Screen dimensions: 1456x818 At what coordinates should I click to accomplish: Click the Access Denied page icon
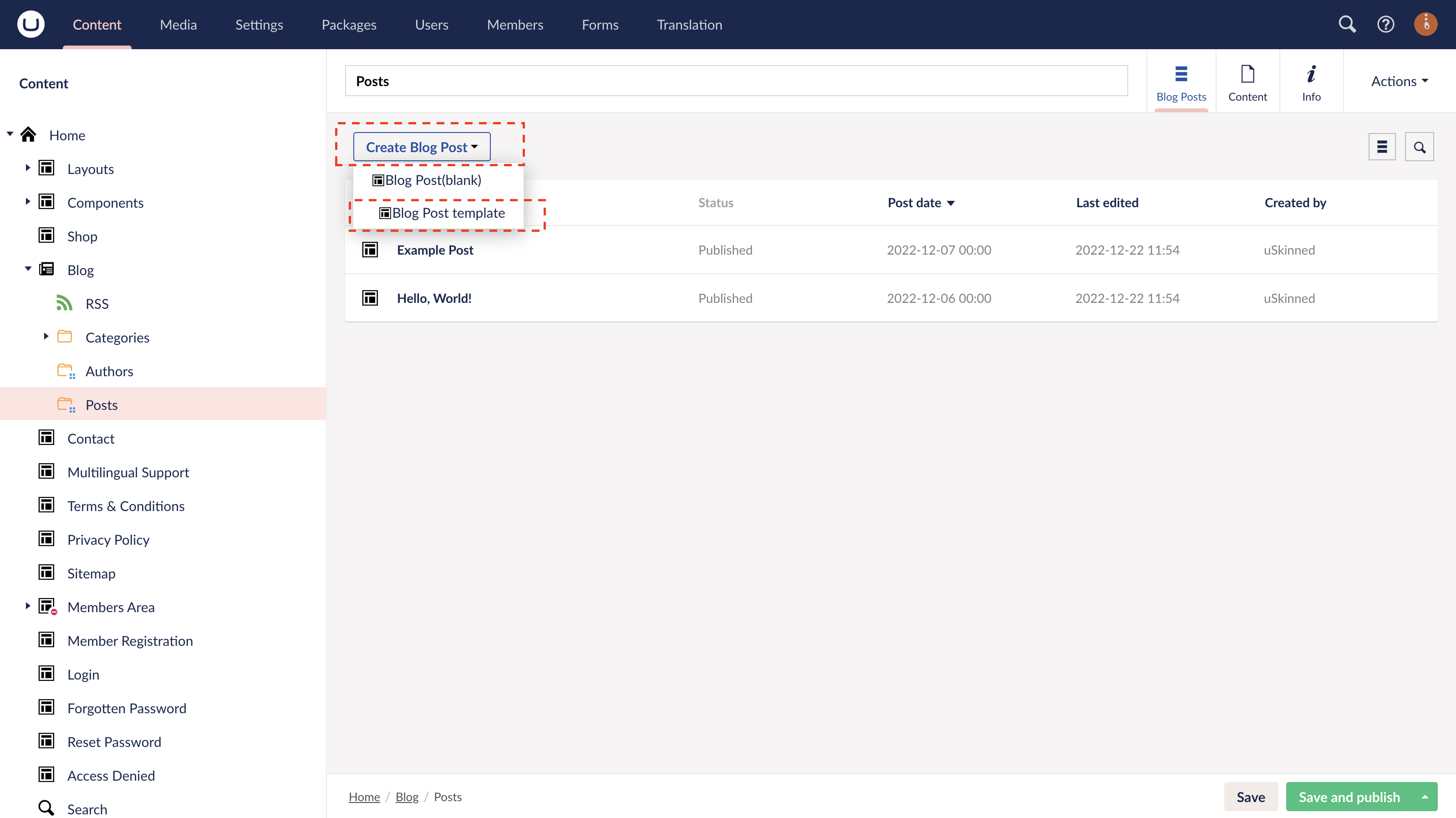(46, 774)
